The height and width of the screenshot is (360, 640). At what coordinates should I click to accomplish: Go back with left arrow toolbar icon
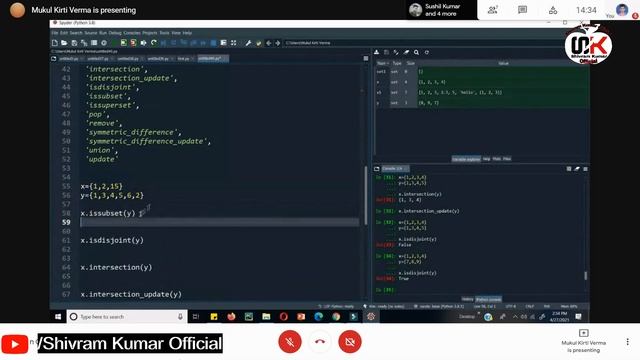pos(269,43)
